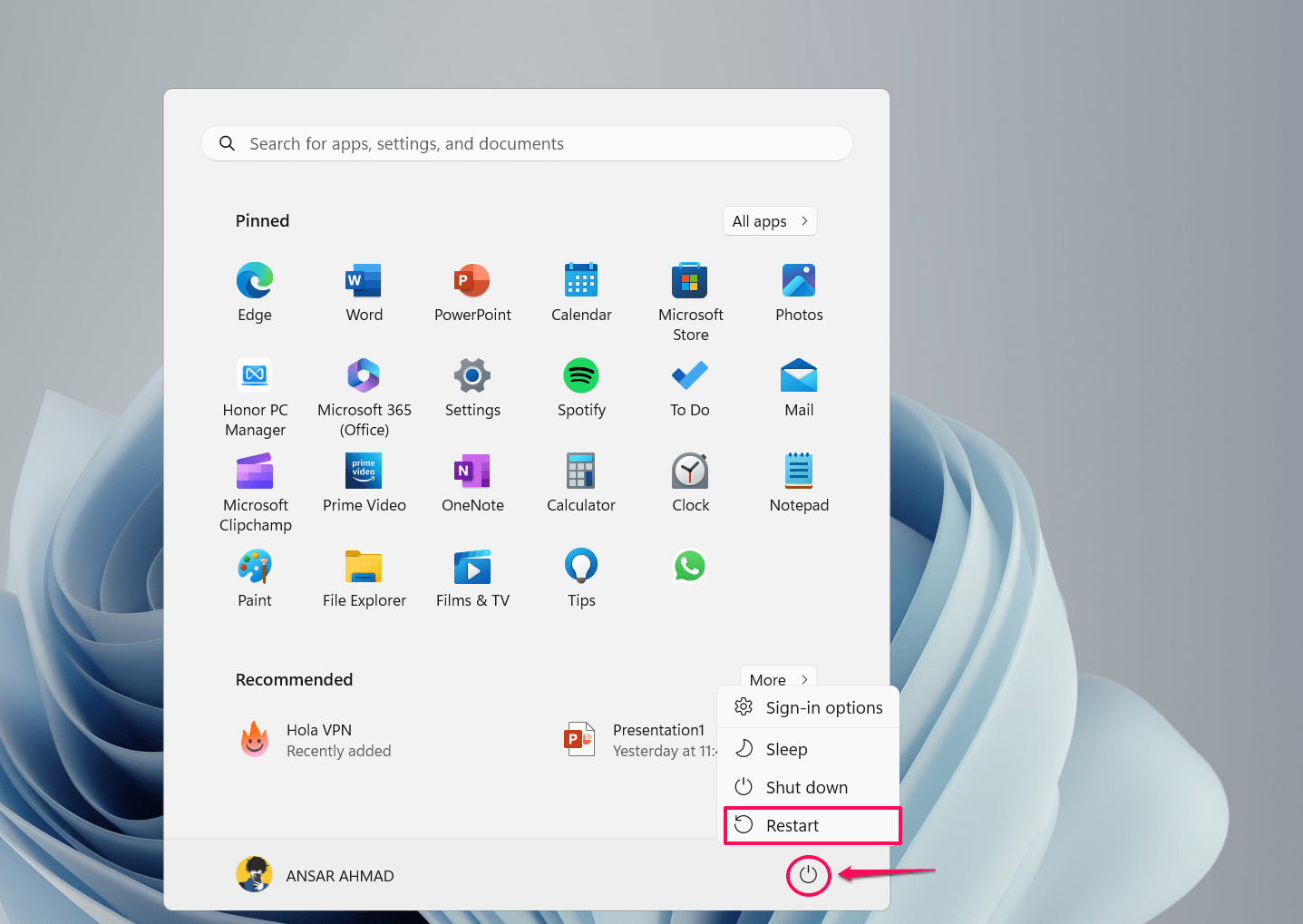Launch Microsoft Store

pos(690,301)
